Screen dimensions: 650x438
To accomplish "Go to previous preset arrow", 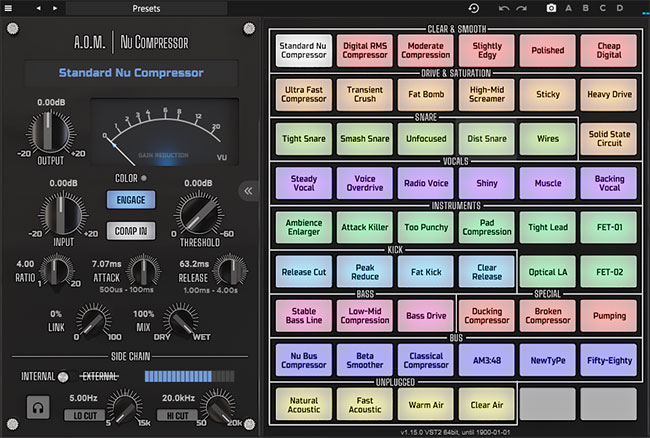I will pos(39,8).
